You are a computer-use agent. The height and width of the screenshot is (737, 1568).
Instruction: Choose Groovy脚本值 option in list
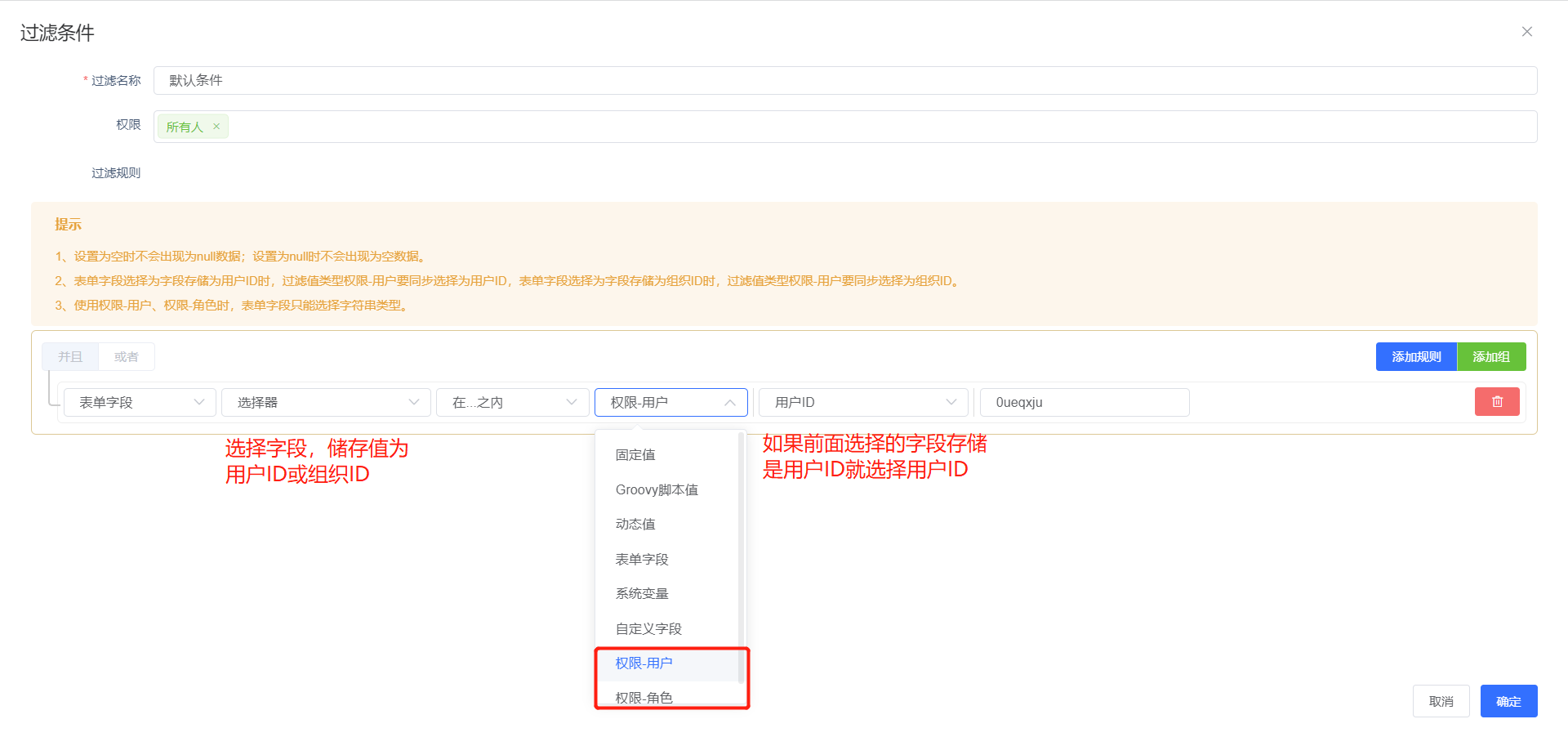657,490
